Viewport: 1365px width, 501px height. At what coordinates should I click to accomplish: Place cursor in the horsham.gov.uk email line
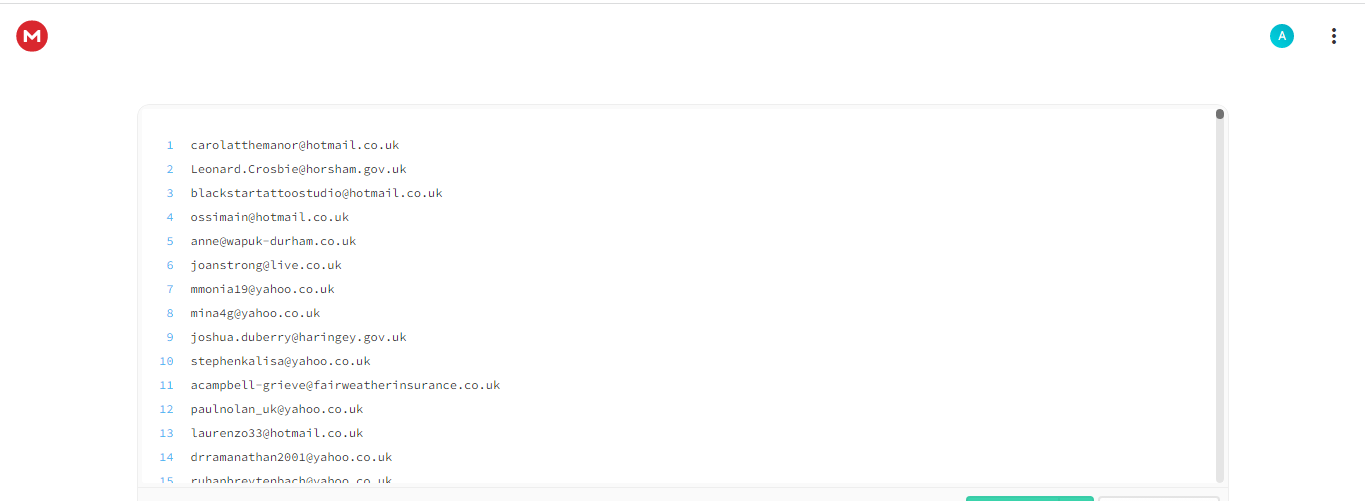tap(298, 169)
